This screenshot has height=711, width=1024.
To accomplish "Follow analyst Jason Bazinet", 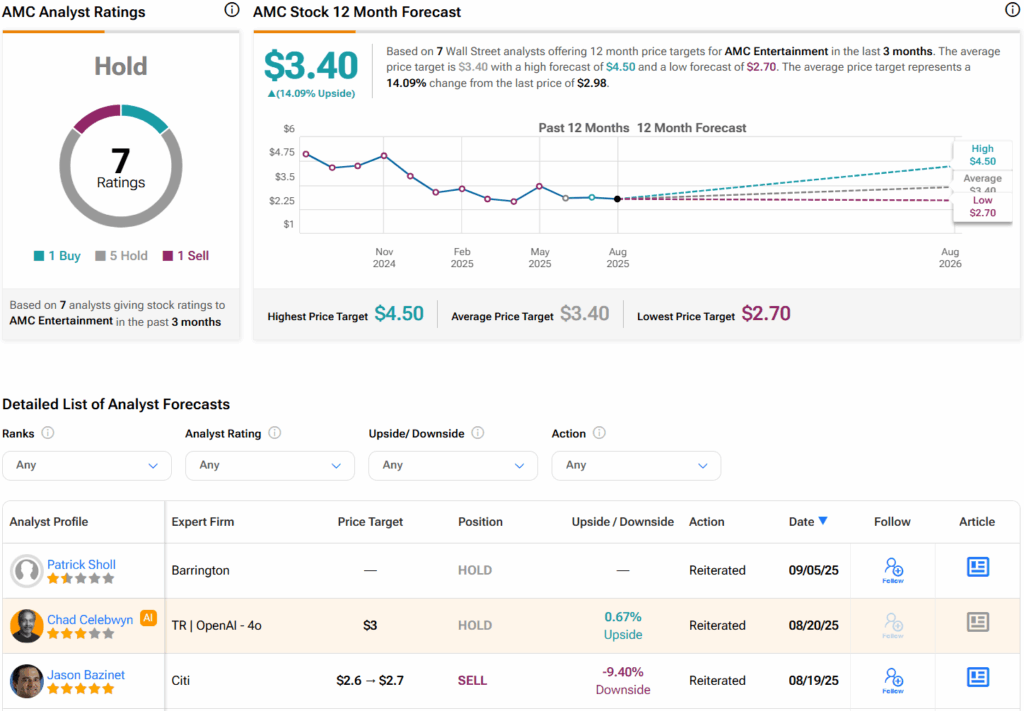I will click(x=893, y=680).
